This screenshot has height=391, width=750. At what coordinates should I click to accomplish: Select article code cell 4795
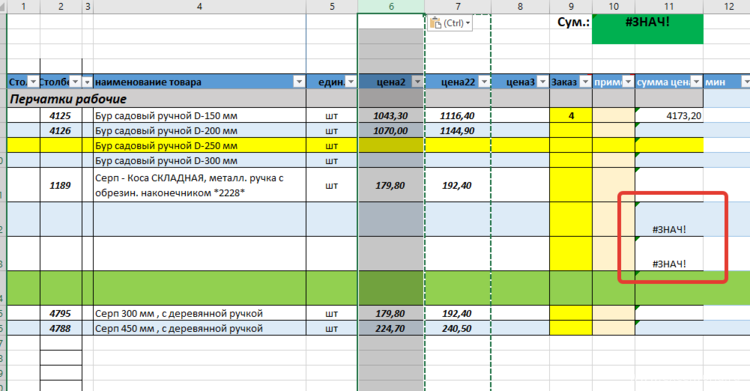pyautogui.click(x=61, y=313)
